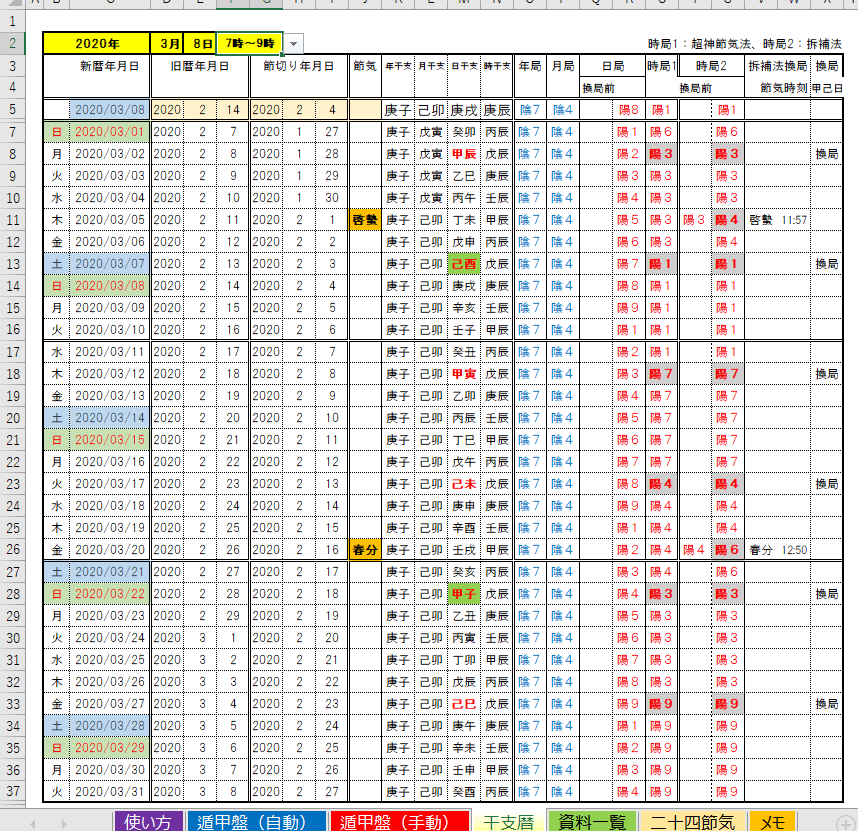The width and height of the screenshot is (858, 831).
Task: Click the next sheet navigation arrow
Action: pos(64,823)
